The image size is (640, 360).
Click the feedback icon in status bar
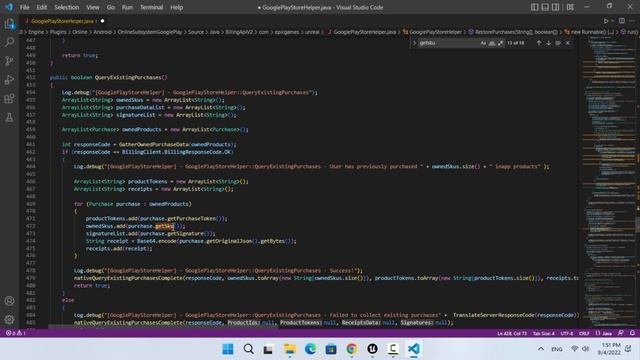[x=620, y=333]
